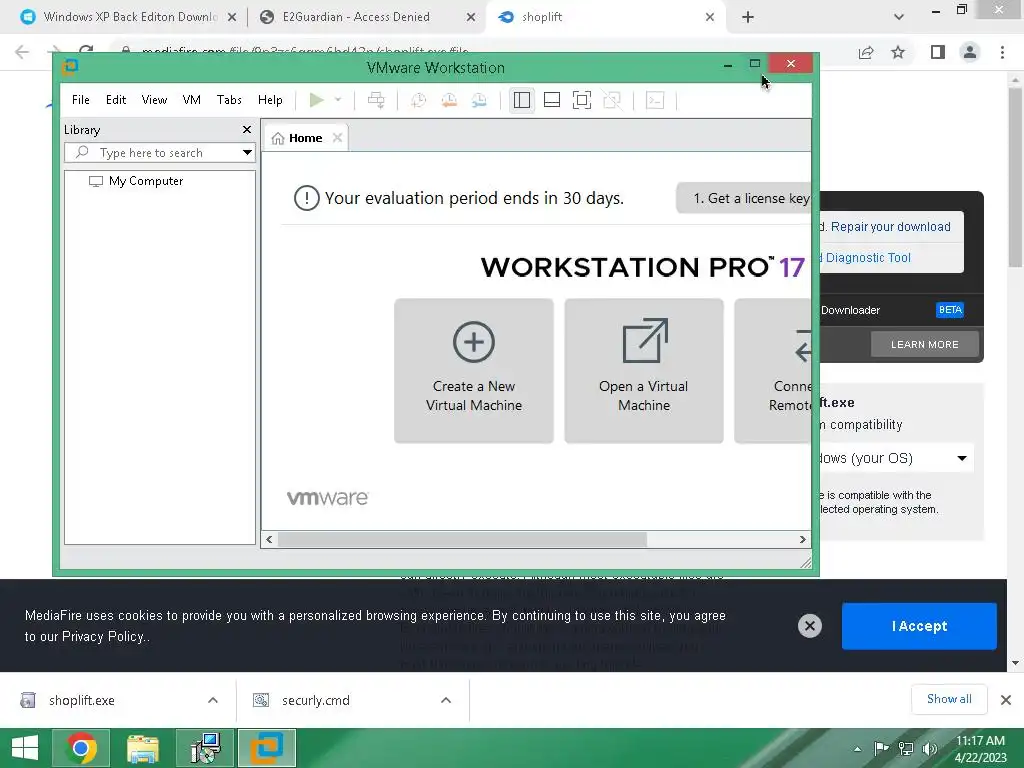Click the VMware home horizontal scrollbar thumb
This screenshot has width=1024, height=768.
click(462, 539)
